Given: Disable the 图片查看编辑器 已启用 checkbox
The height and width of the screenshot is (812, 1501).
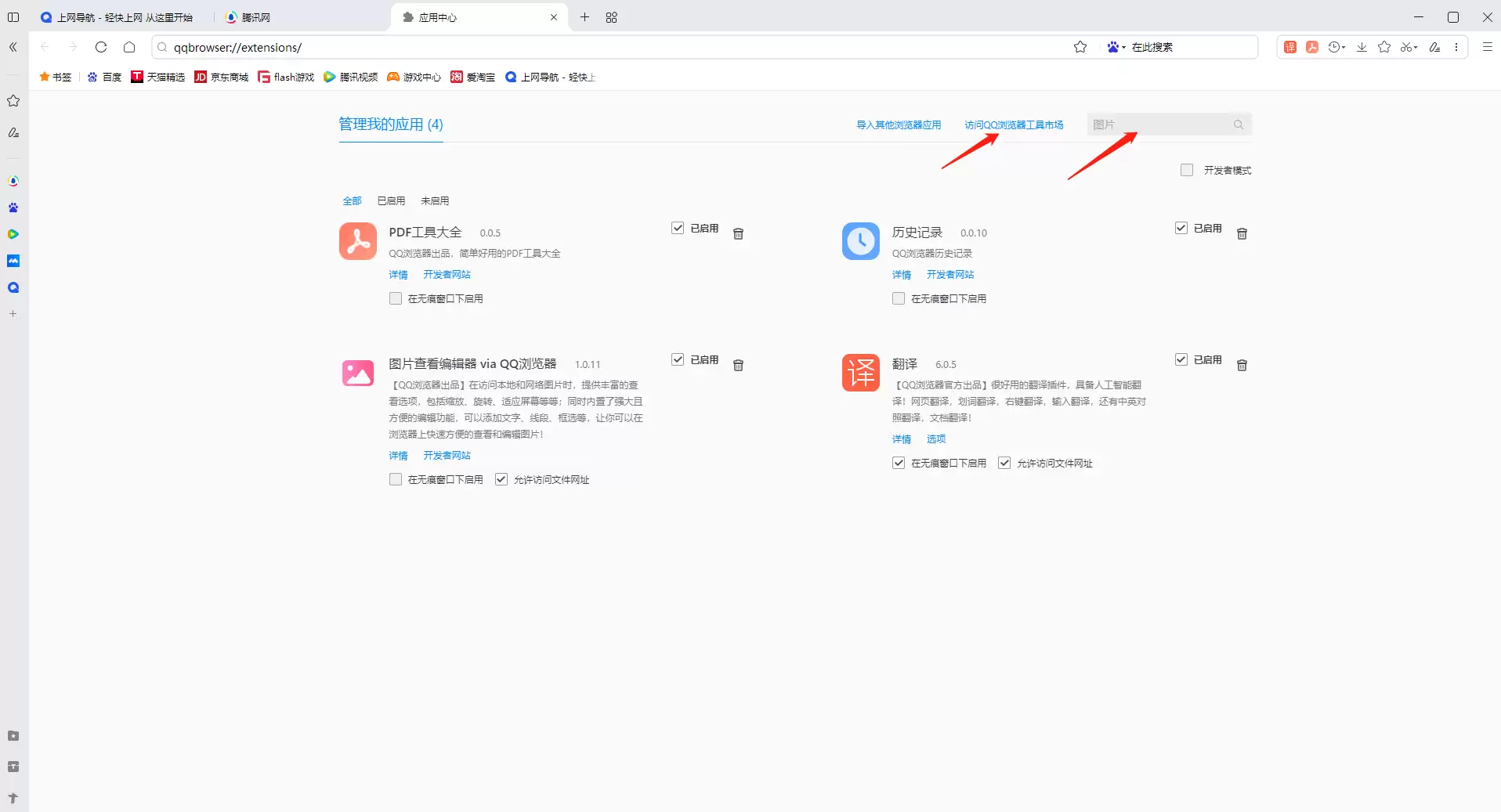Looking at the screenshot, I should coord(678,359).
